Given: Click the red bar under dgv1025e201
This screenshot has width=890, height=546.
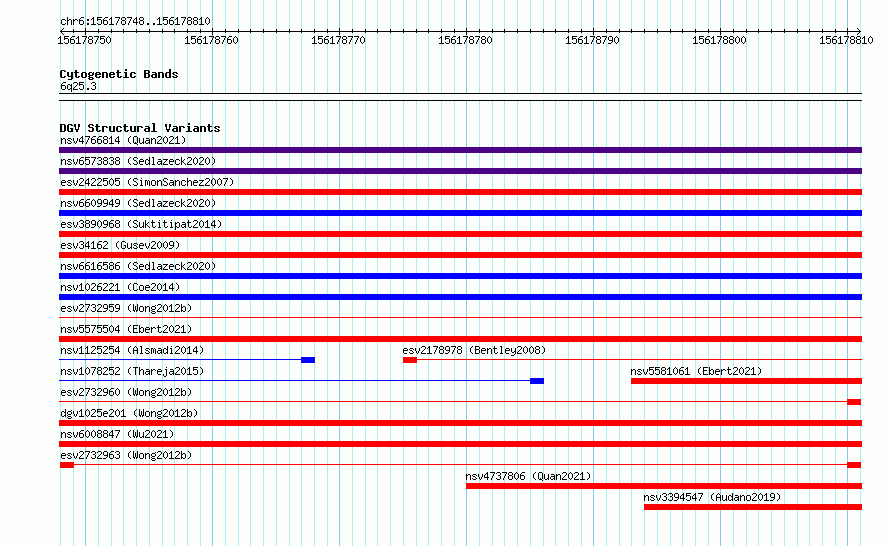Looking at the screenshot, I should 460,423.
